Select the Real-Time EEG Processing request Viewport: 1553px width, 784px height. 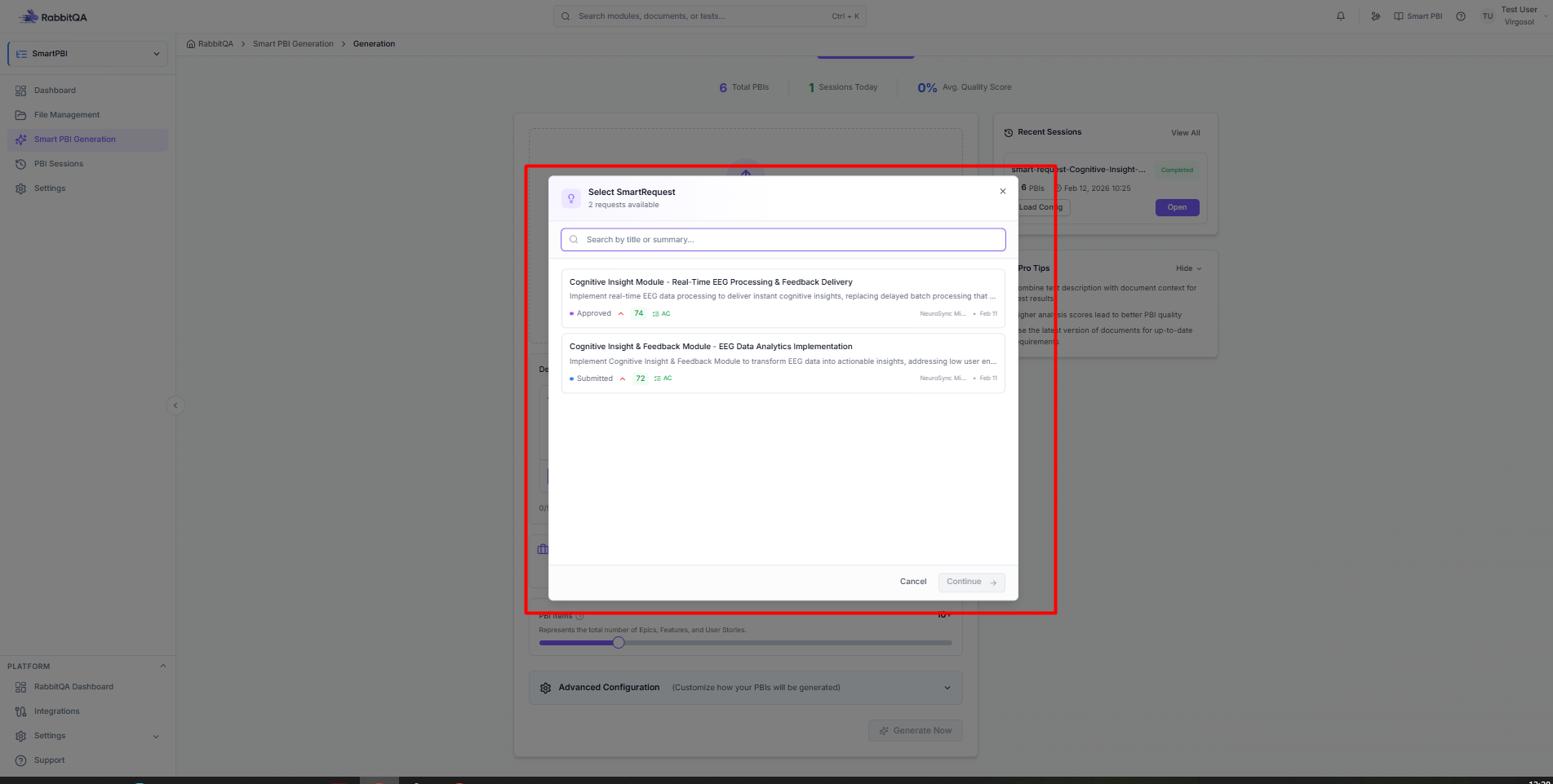pyautogui.click(x=783, y=298)
